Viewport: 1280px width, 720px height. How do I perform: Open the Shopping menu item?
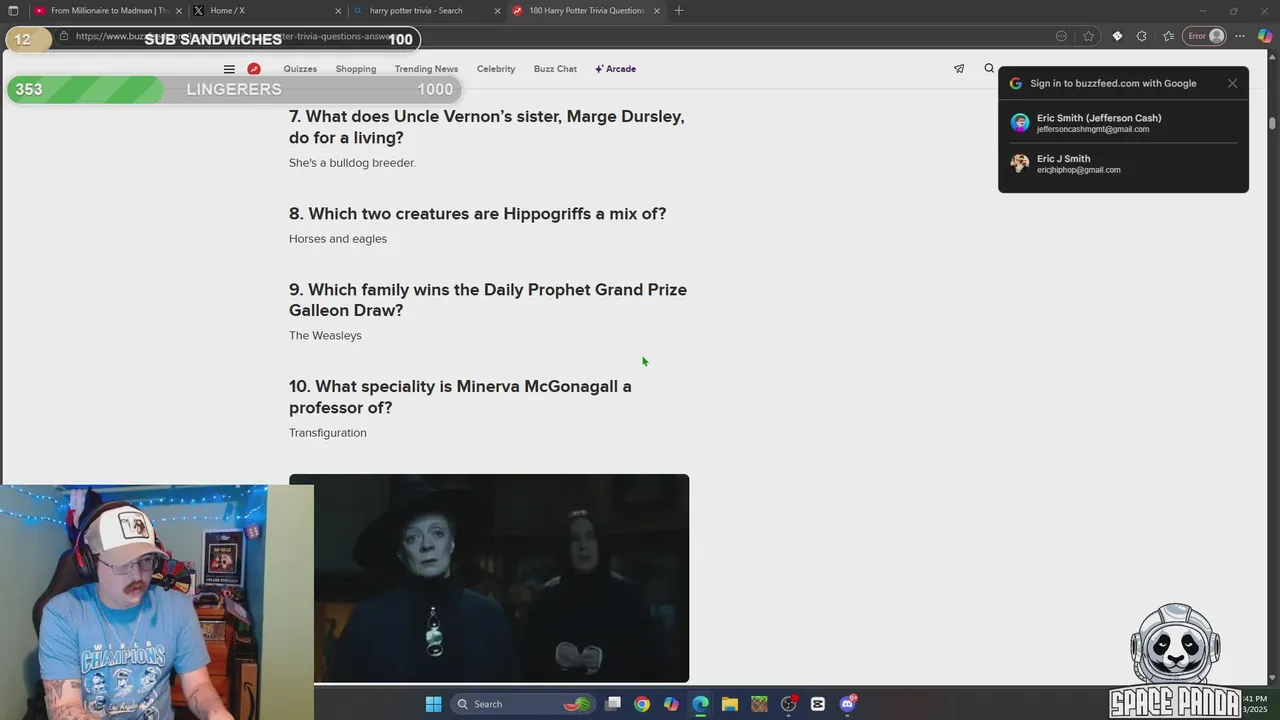(x=356, y=69)
